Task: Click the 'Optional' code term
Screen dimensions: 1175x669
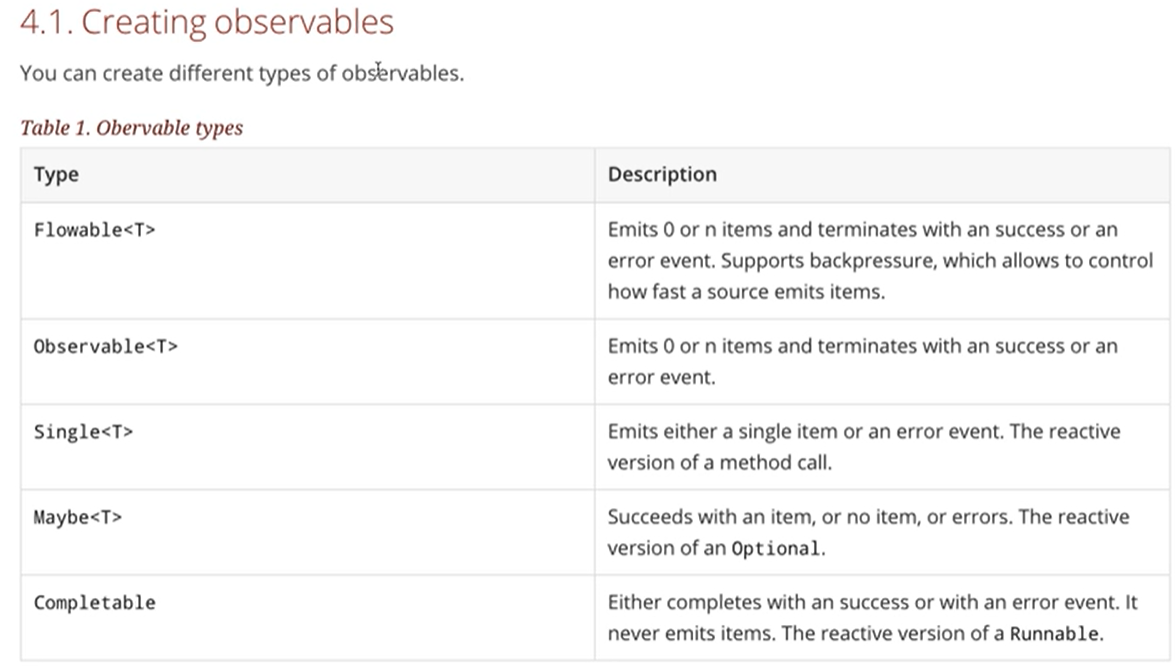Action: (777, 550)
